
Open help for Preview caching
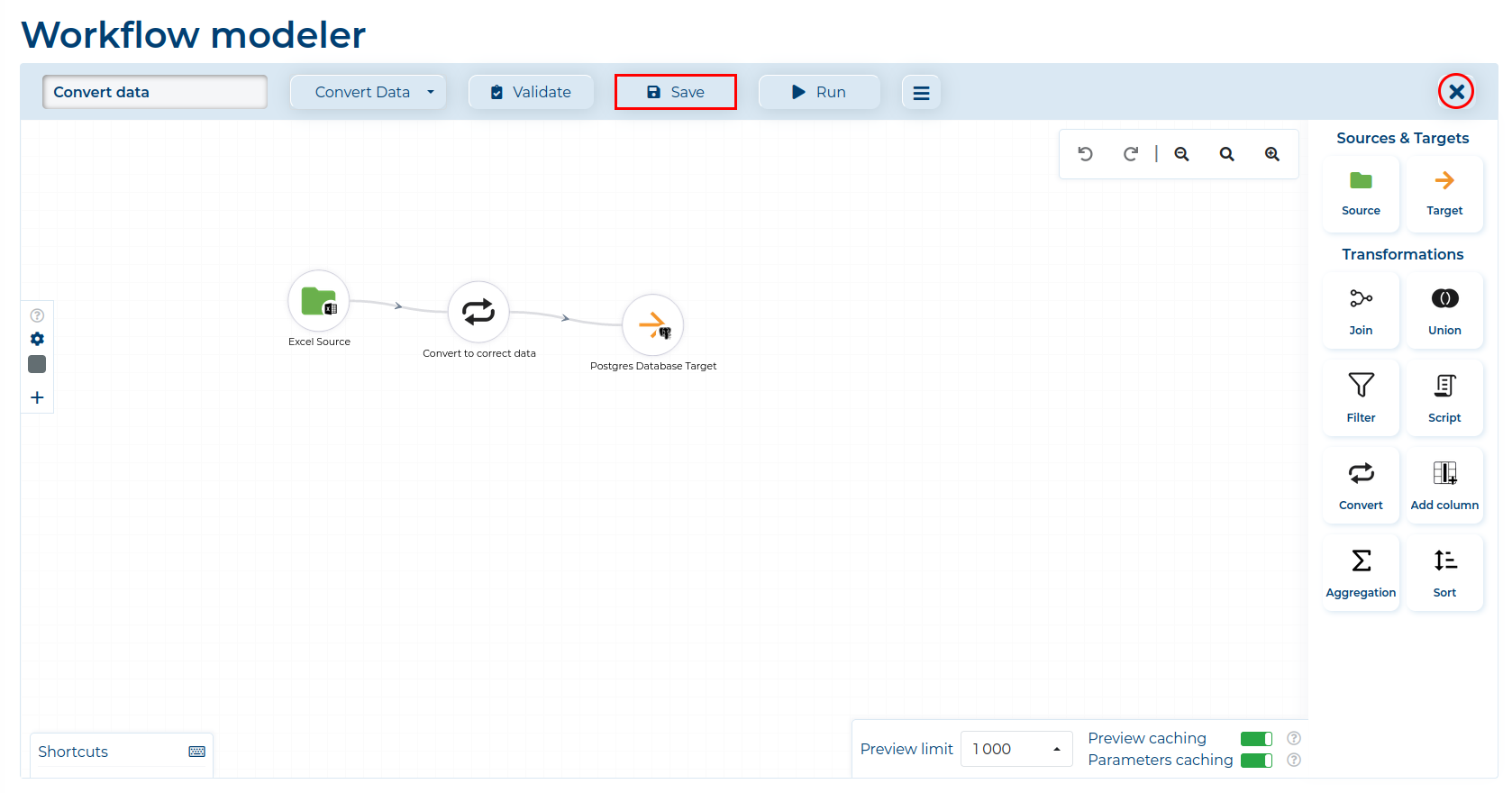tap(1294, 738)
